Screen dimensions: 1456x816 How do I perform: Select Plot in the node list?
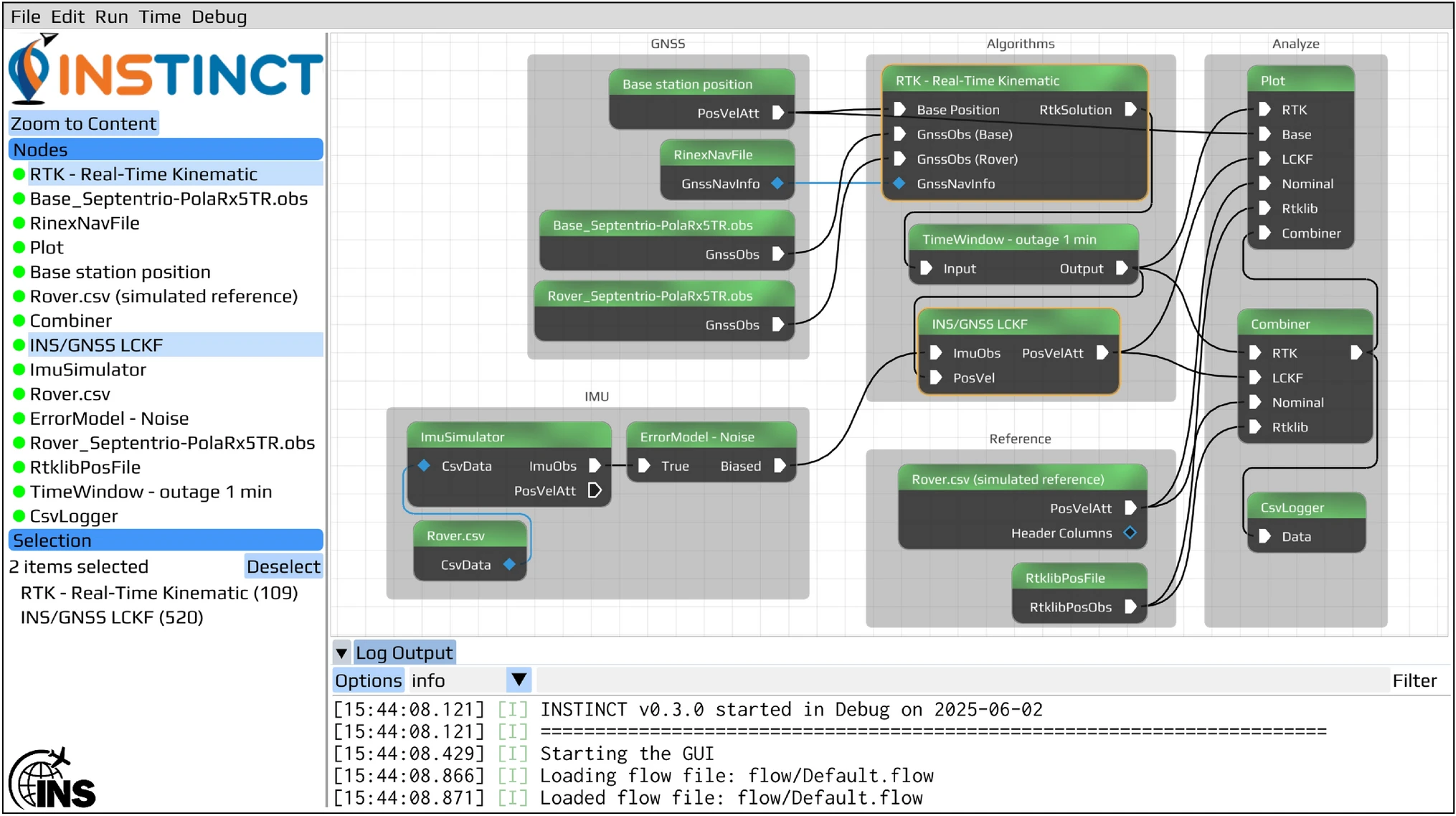point(47,248)
